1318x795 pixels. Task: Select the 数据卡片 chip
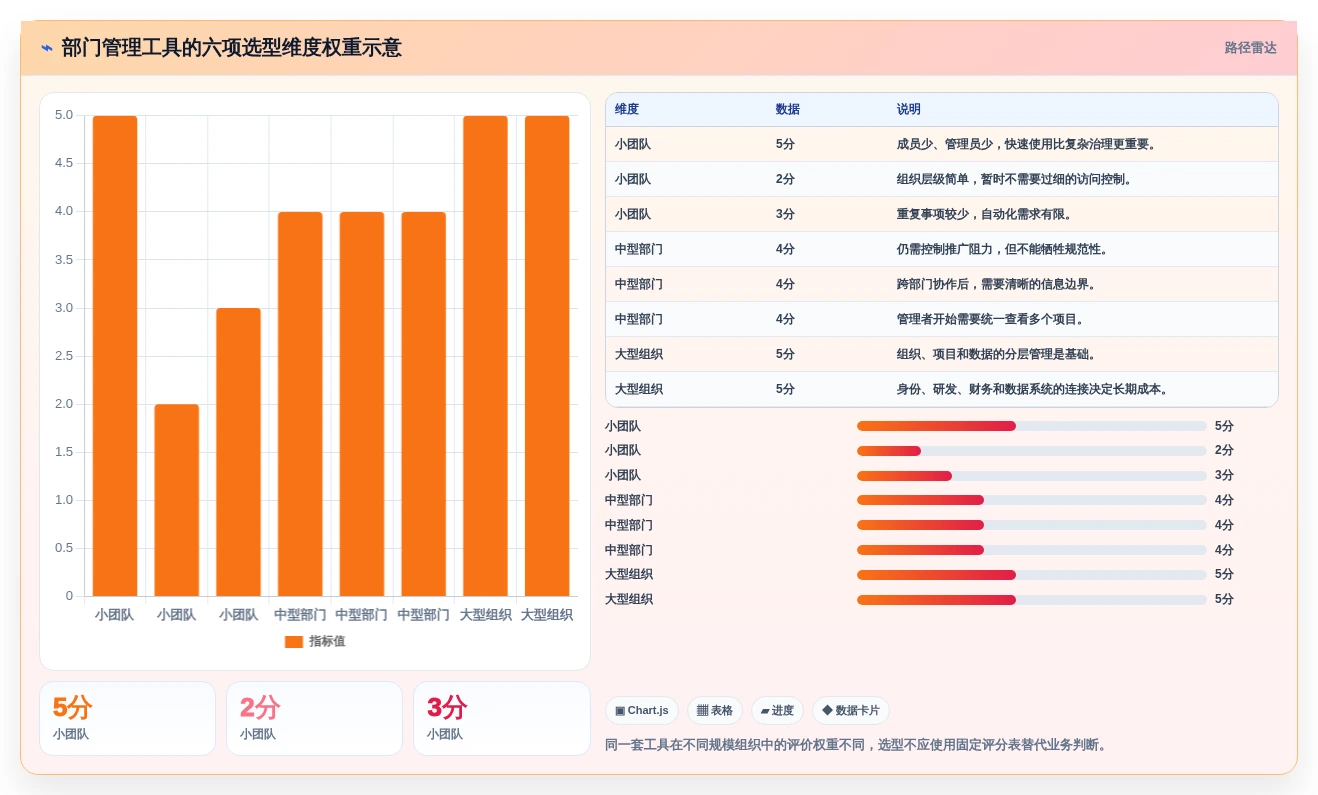(x=851, y=711)
